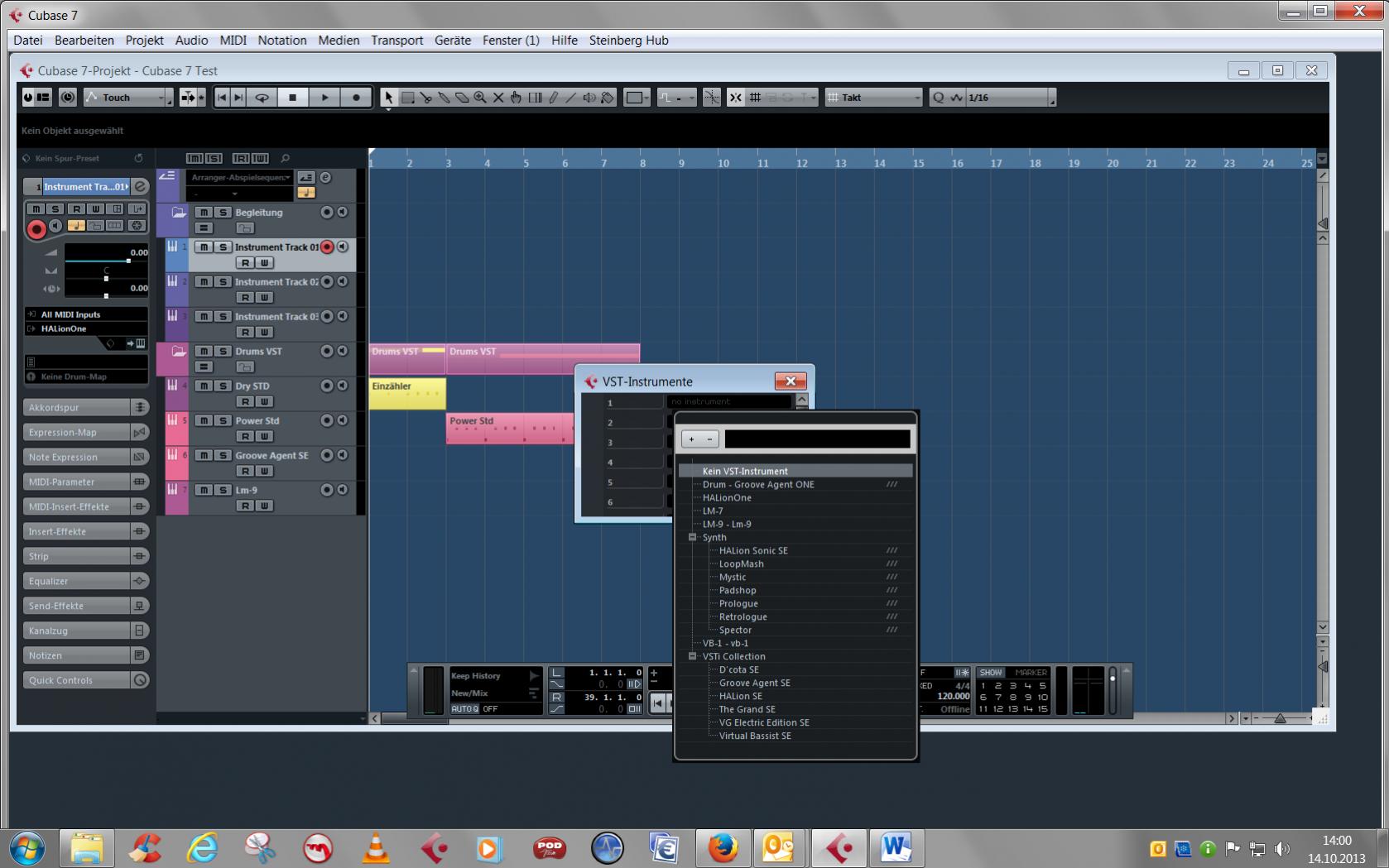The image size is (1389, 868).
Task: Click instrument search field in VST popup
Action: pyautogui.click(x=817, y=439)
